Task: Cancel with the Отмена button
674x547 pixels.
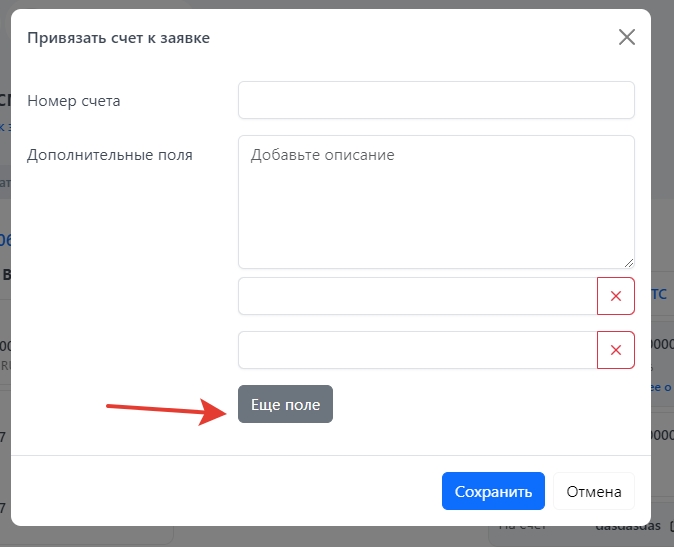Action: point(594,492)
